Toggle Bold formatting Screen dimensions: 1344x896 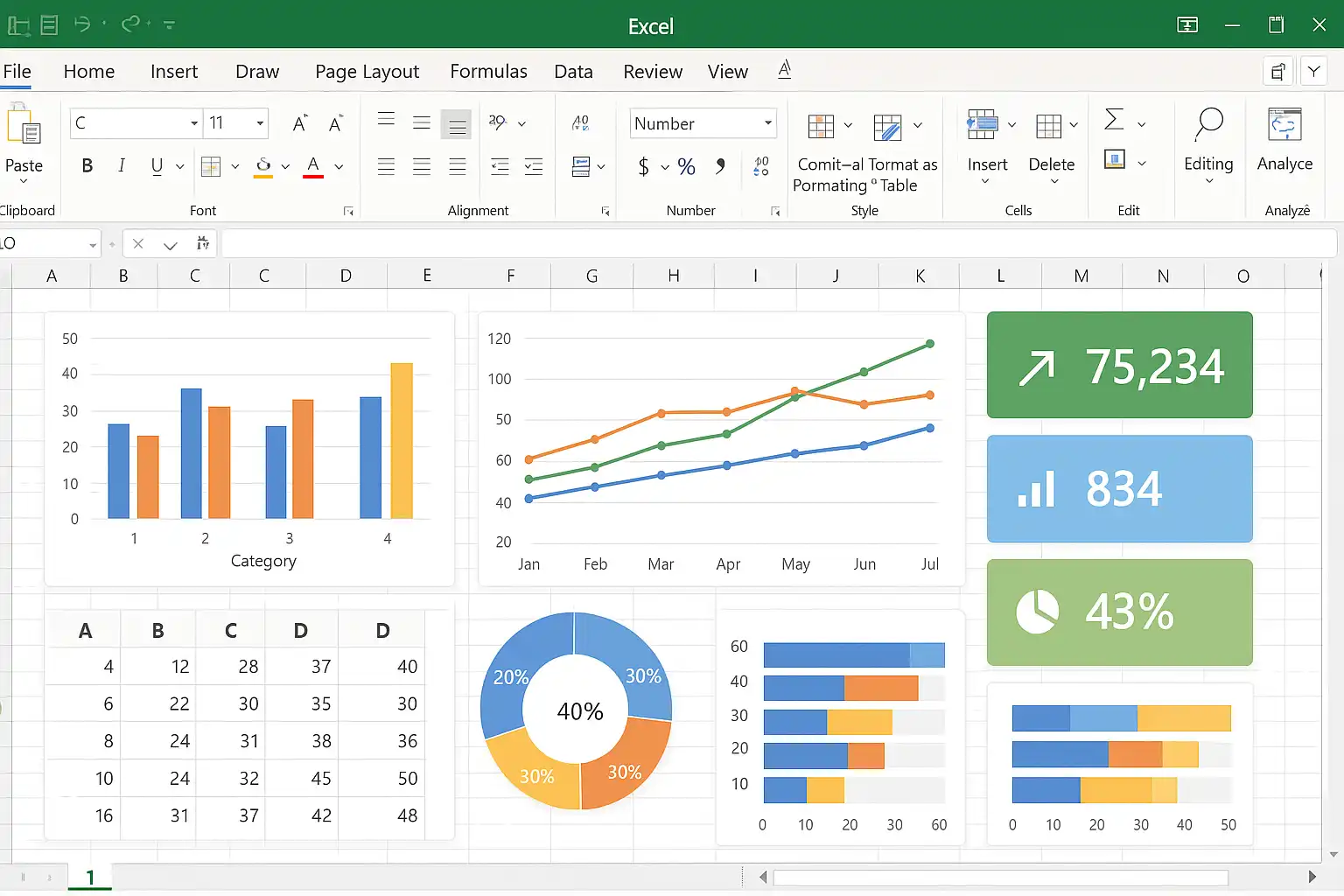pyautogui.click(x=87, y=165)
